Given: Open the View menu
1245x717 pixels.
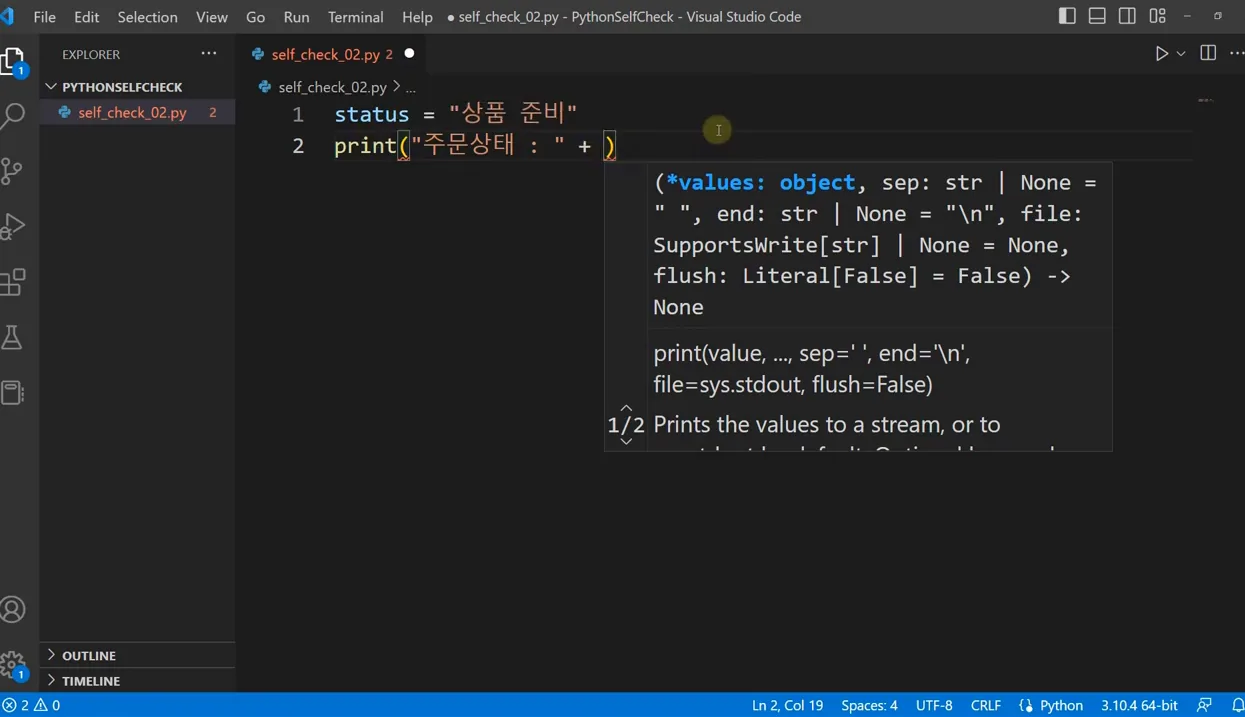Looking at the screenshot, I should [212, 17].
